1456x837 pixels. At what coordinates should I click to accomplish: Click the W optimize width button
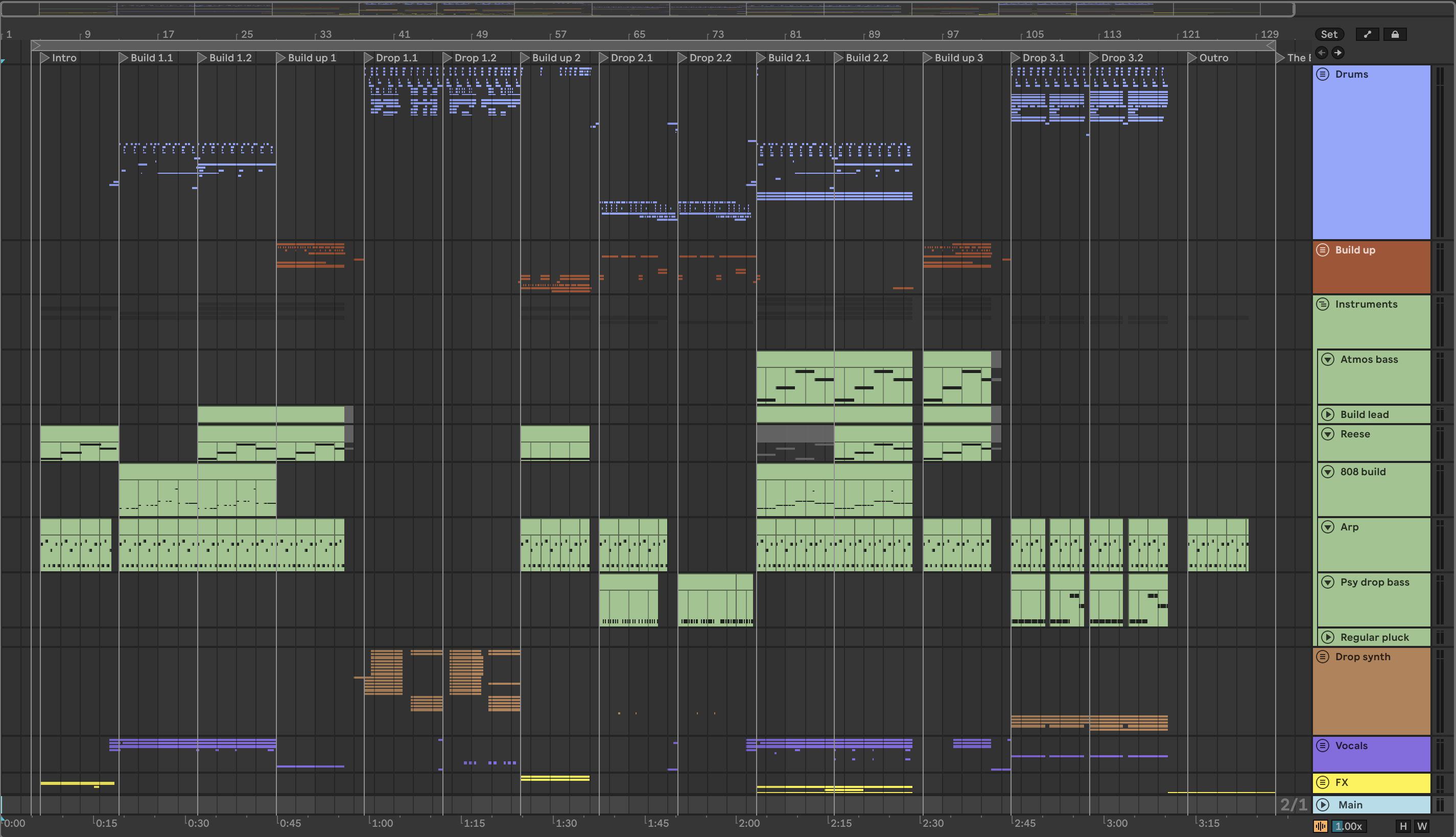point(1422,826)
